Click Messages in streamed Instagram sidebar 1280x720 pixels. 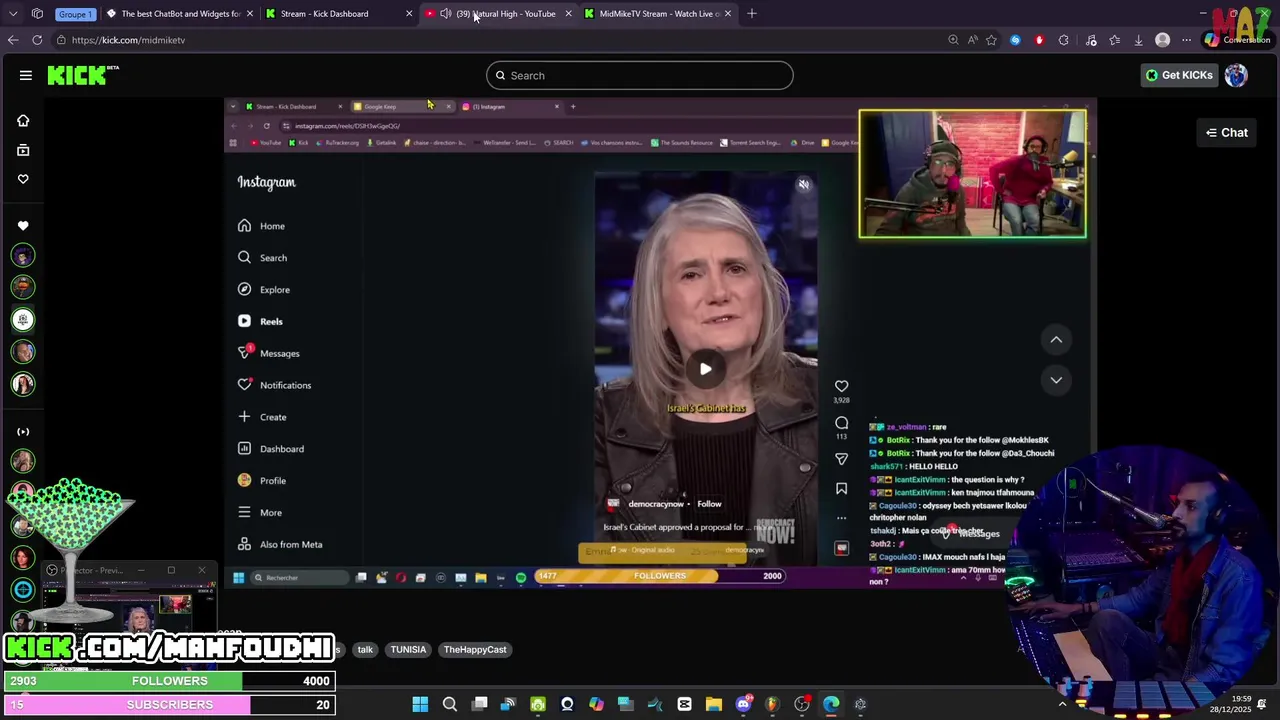tap(268, 353)
